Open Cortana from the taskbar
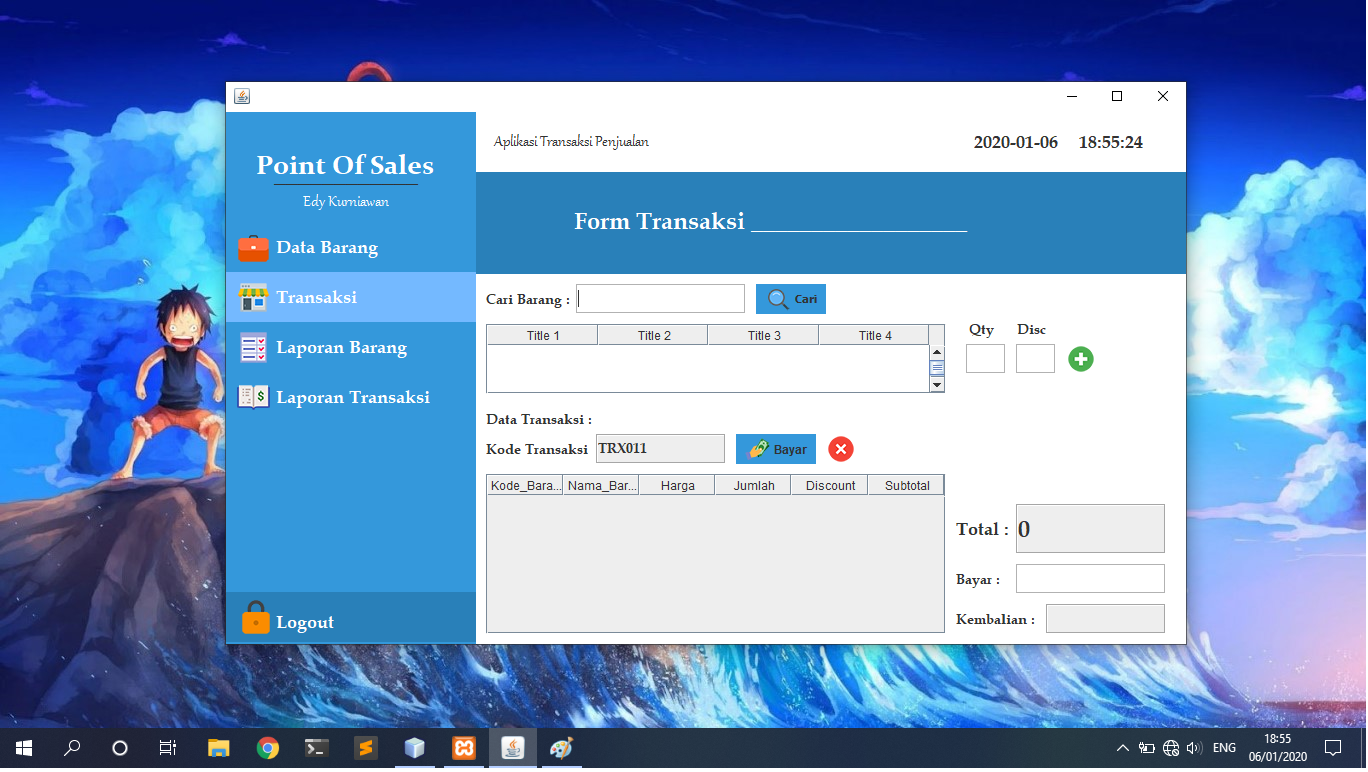This screenshot has width=1368, height=772. coord(120,747)
